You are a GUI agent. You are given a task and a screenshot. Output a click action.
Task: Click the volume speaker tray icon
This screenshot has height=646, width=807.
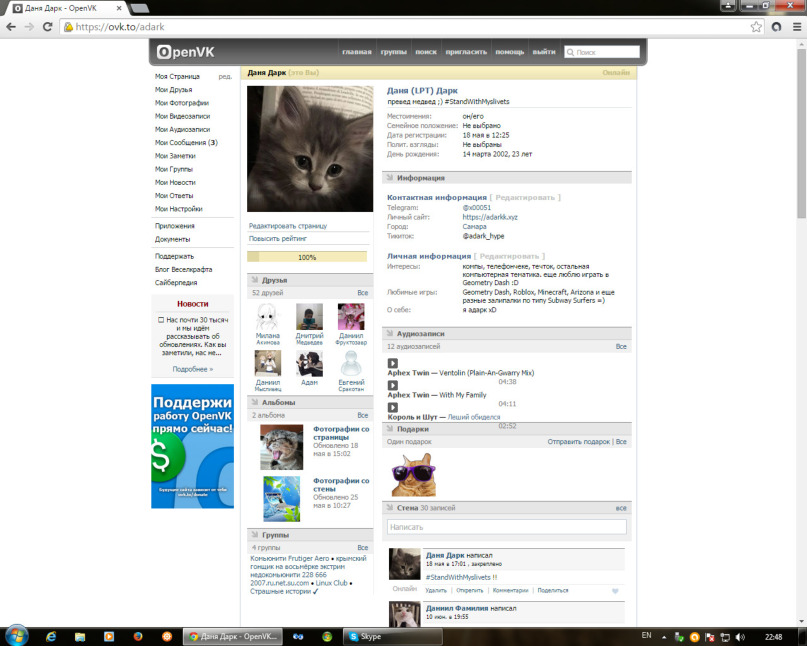(740, 637)
